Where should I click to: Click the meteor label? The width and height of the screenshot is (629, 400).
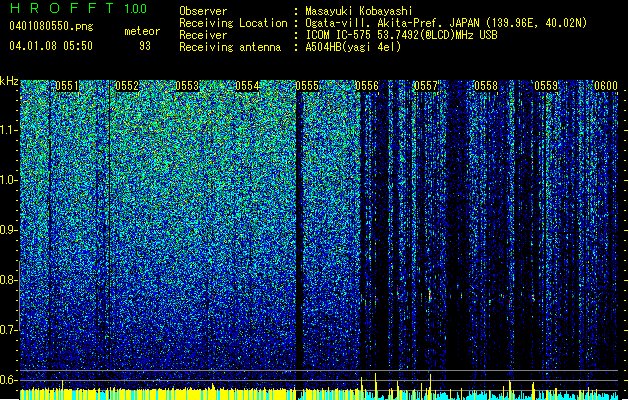[142, 31]
